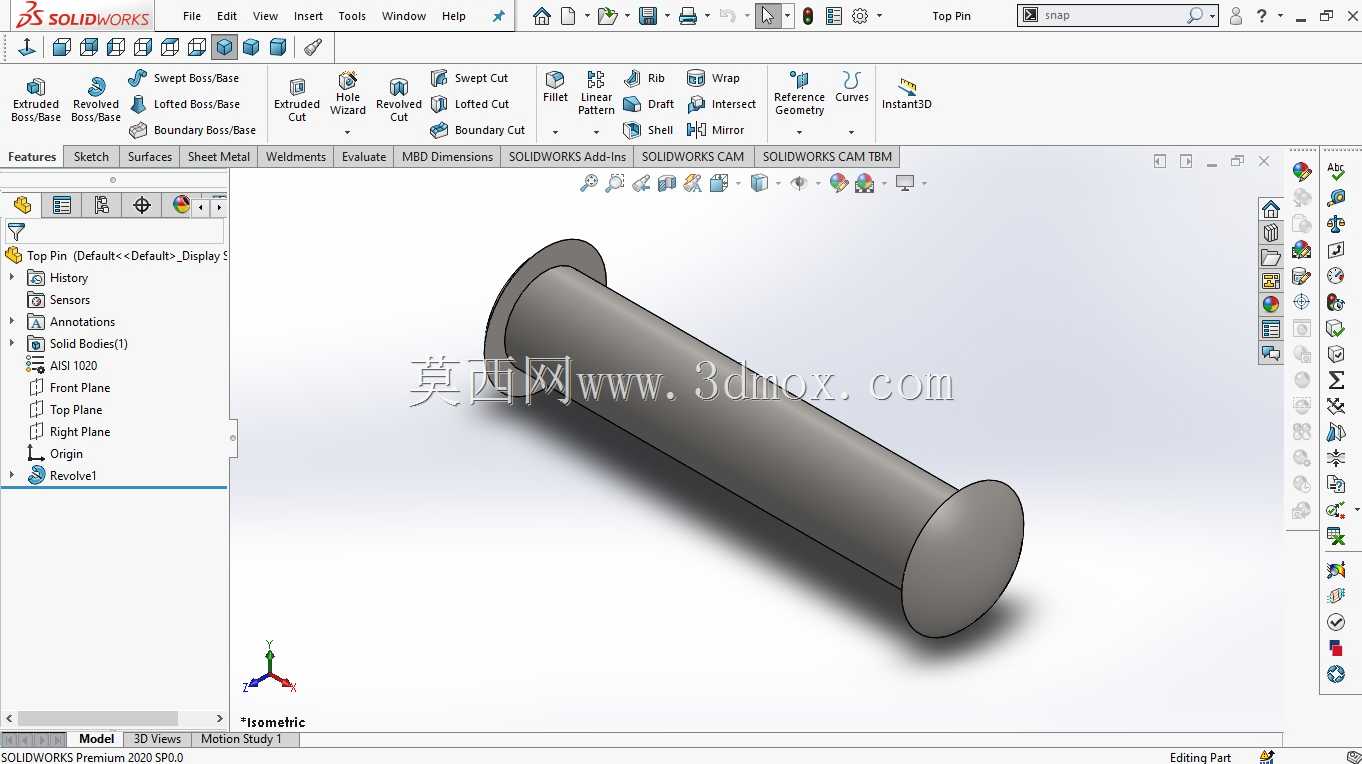Open Reference Geometry dropdown arrow

click(799, 132)
